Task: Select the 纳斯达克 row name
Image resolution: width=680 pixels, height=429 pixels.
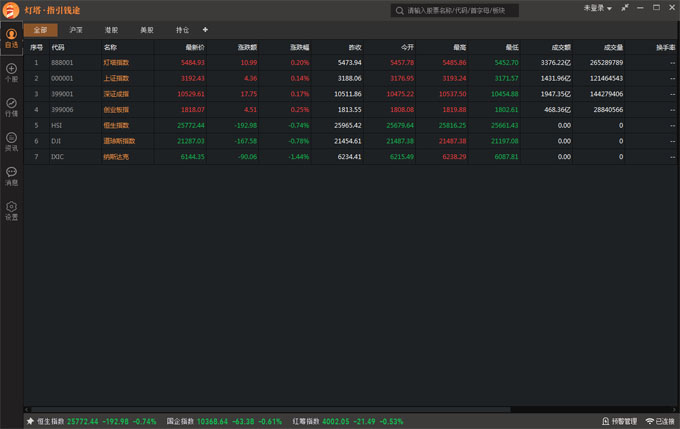Action: click(116, 157)
